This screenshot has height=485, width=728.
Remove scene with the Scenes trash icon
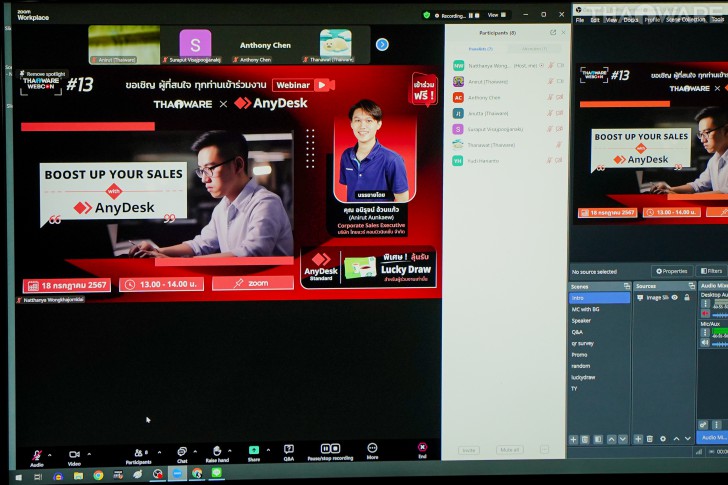585,440
